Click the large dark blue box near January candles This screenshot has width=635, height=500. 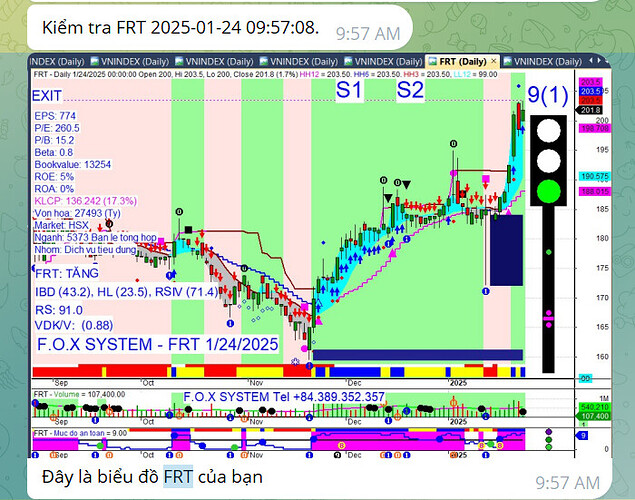click(x=506, y=250)
